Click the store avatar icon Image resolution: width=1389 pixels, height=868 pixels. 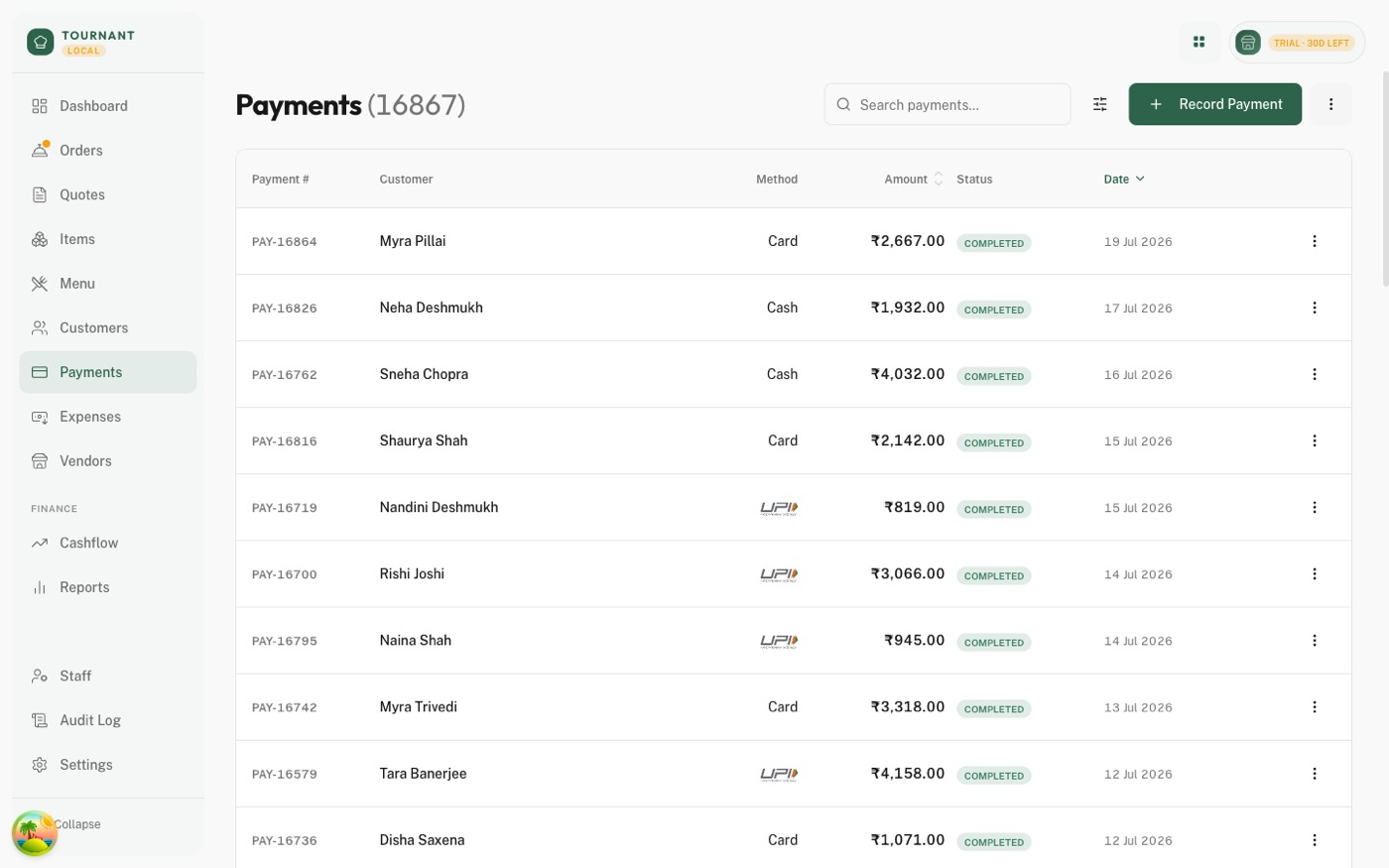pyautogui.click(x=1248, y=43)
